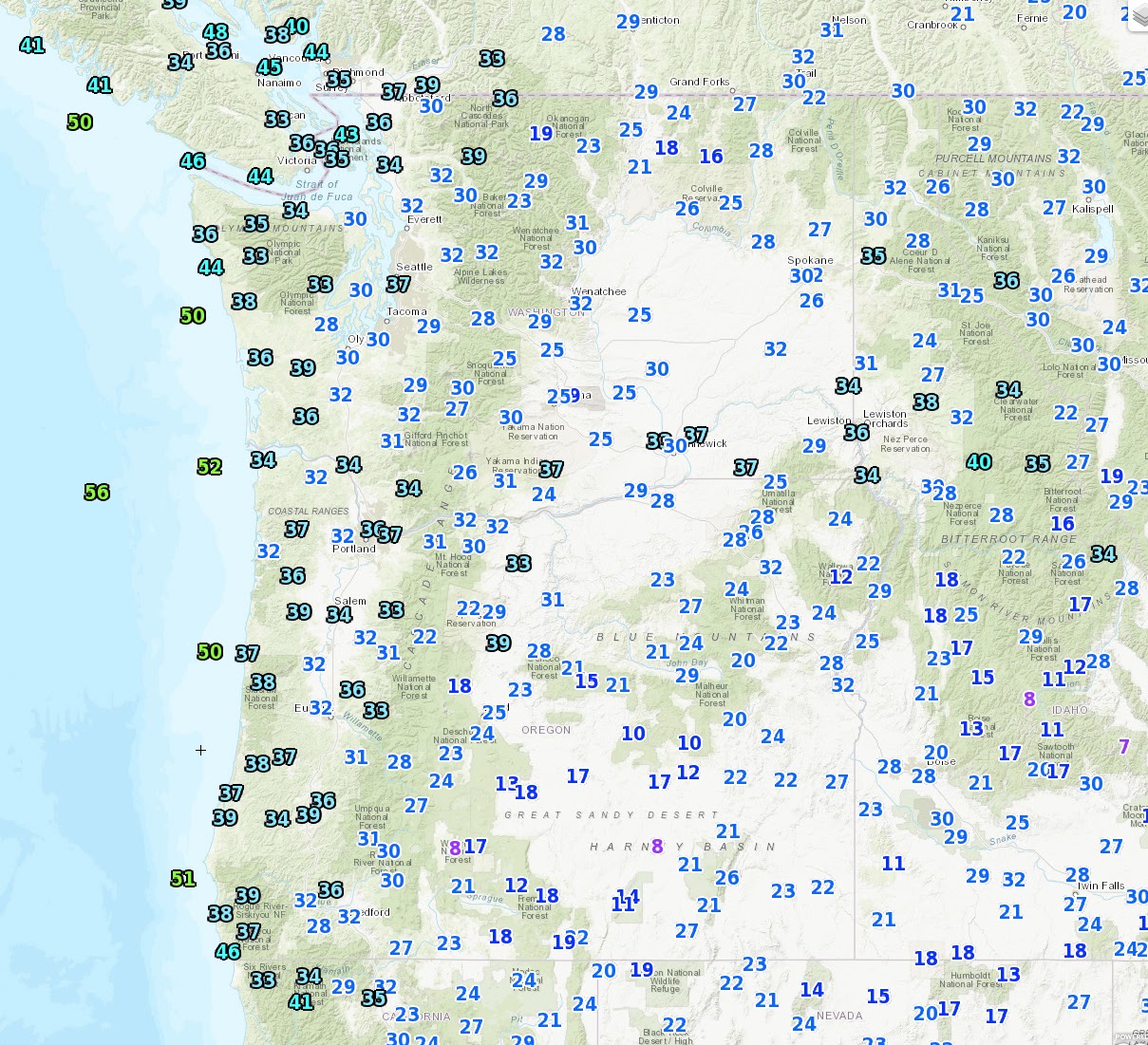Click the St. Joe National Forest label

coord(976,333)
